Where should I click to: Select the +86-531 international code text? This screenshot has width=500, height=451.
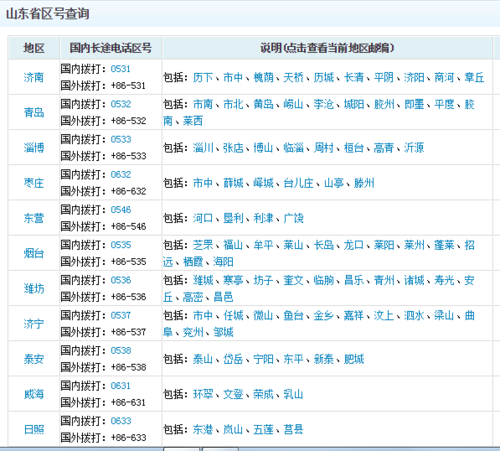click(x=128, y=86)
